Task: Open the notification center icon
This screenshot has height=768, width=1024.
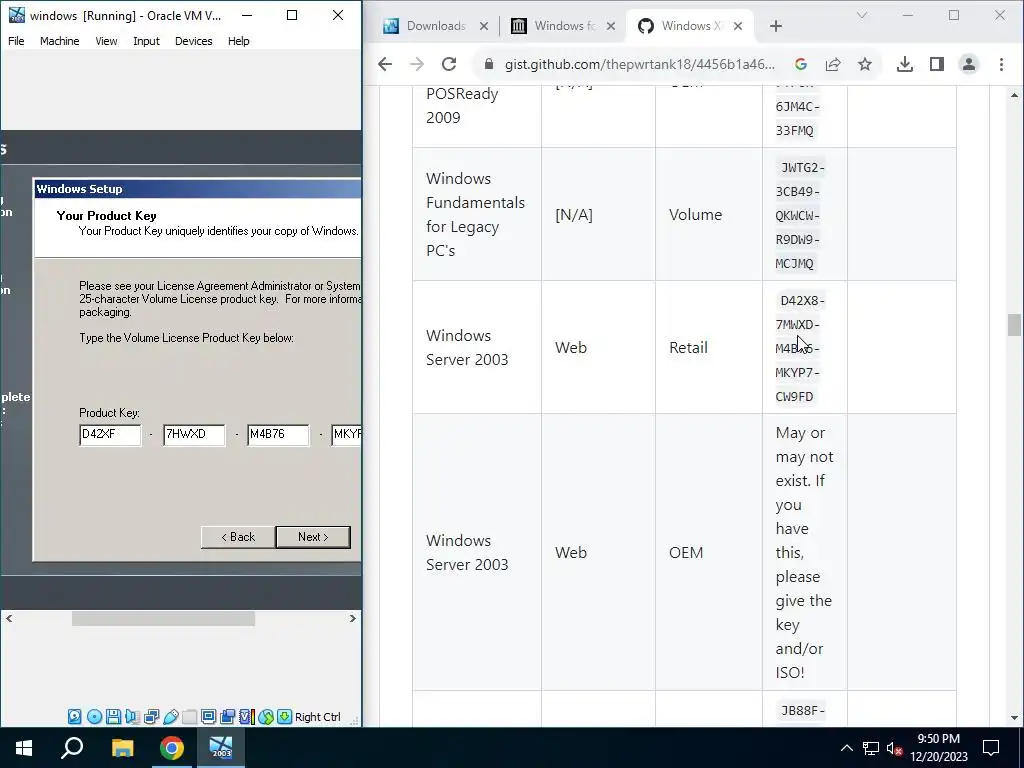Action: 991,748
